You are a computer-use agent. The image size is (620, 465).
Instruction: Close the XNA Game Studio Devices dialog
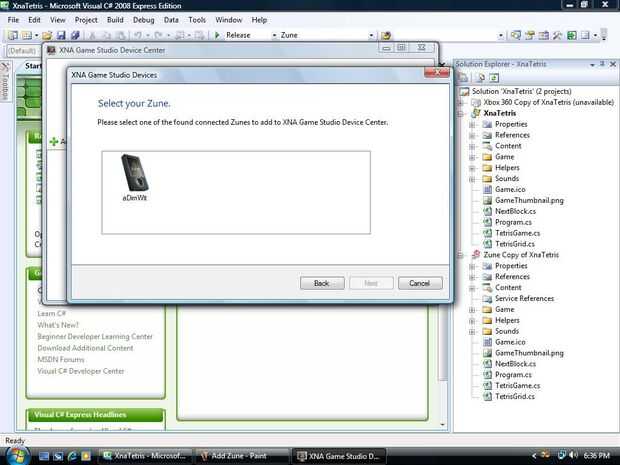pos(437,72)
